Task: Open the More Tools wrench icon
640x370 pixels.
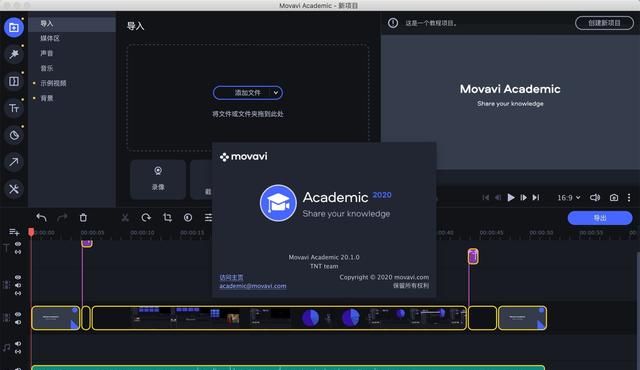Action: point(14,189)
